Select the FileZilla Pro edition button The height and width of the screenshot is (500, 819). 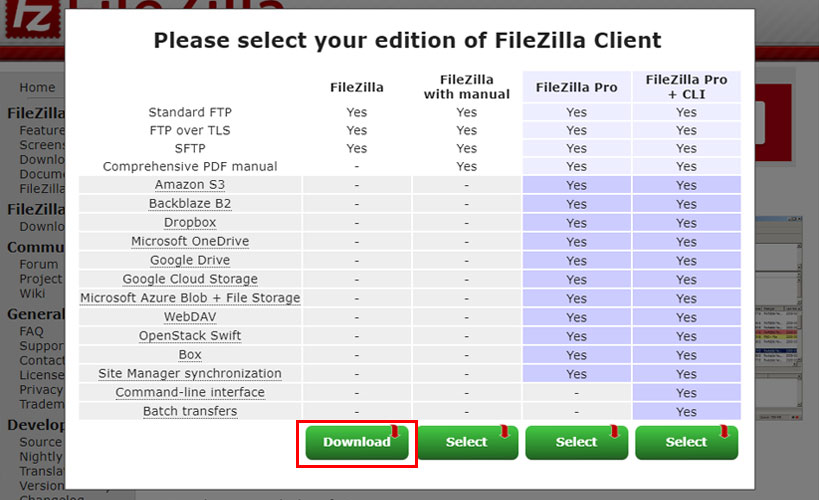click(x=577, y=443)
